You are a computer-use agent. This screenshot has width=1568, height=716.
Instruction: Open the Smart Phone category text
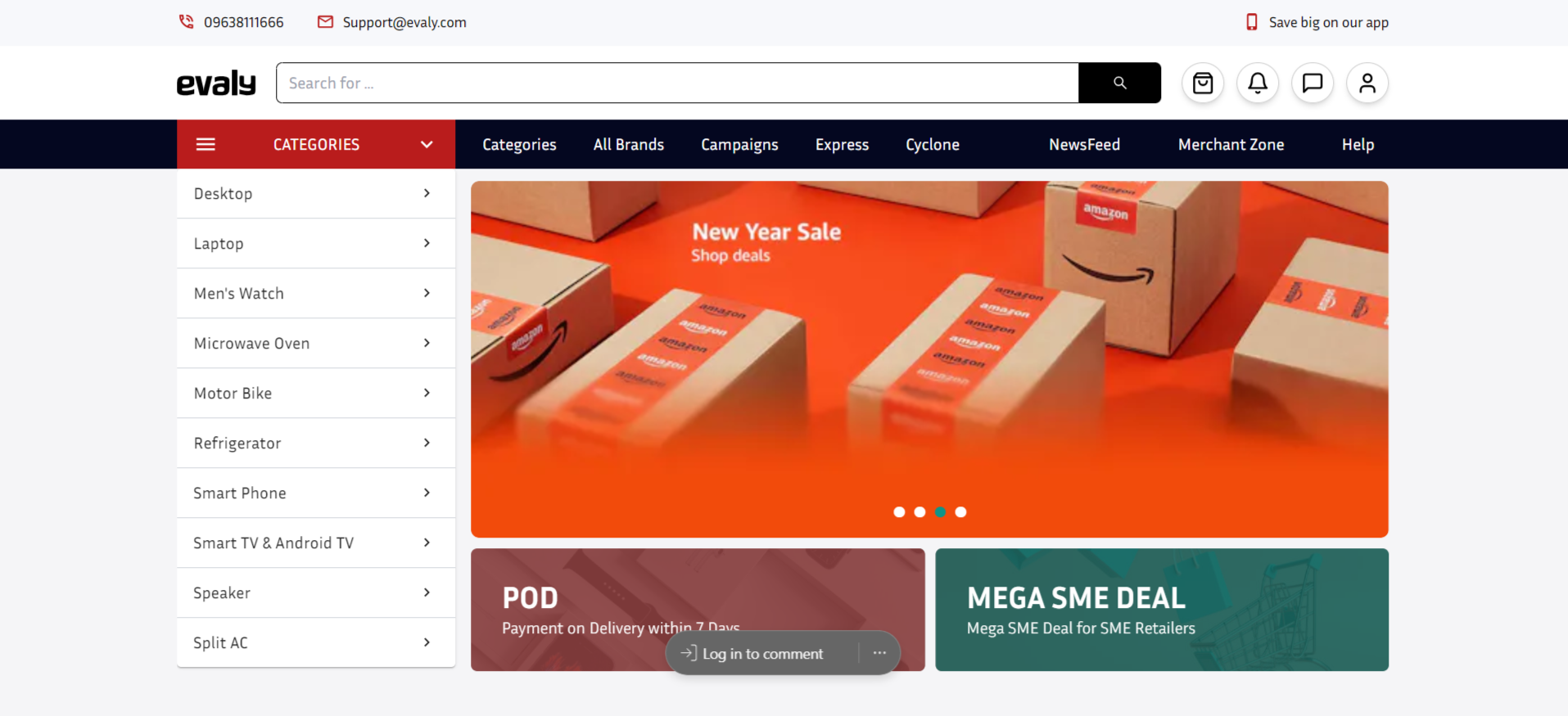pyautogui.click(x=240, y=493)
